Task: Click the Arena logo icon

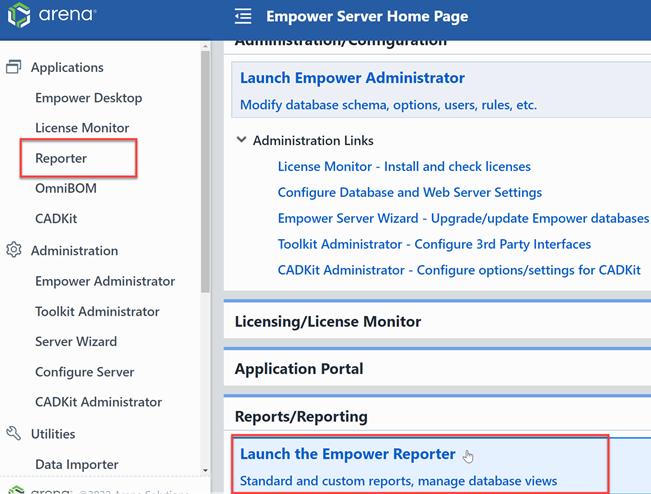Action: pyautogui.click(x=19, y=15)
